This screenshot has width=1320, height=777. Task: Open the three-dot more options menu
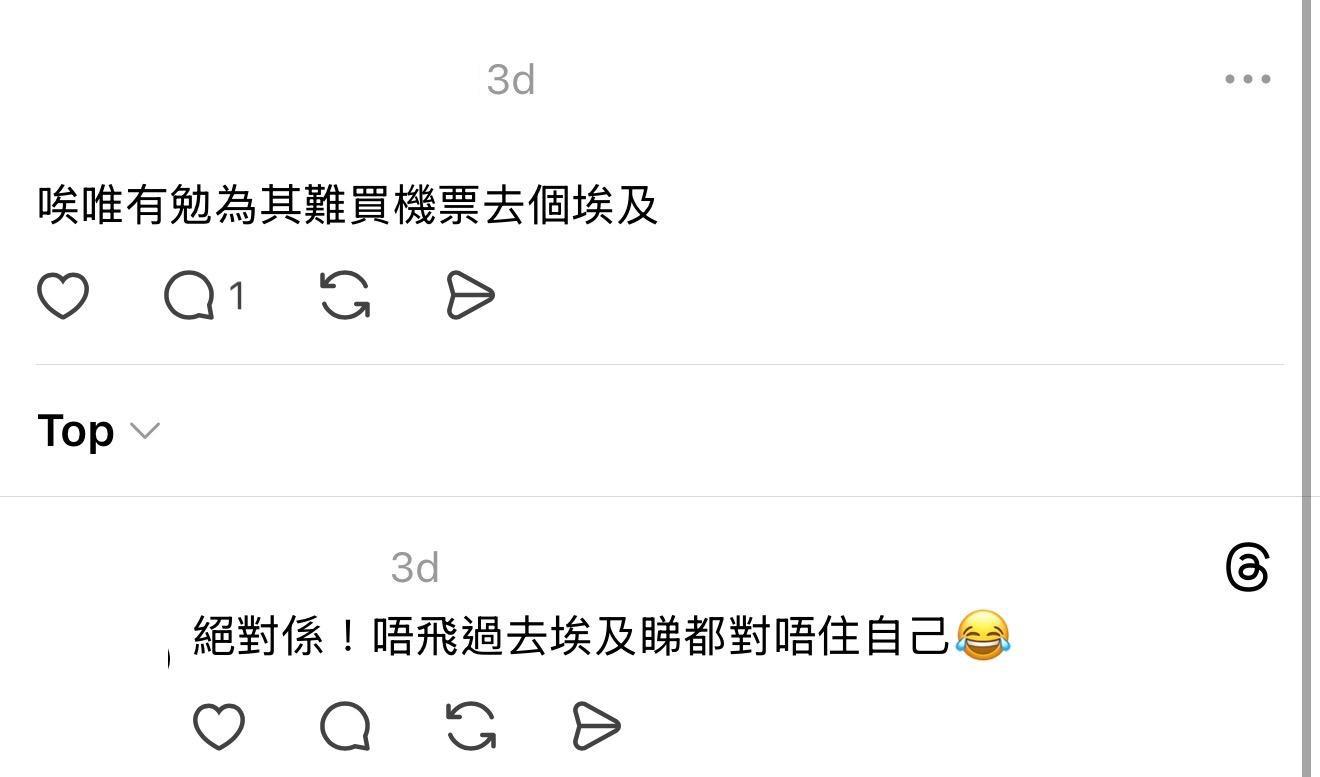1248,79
